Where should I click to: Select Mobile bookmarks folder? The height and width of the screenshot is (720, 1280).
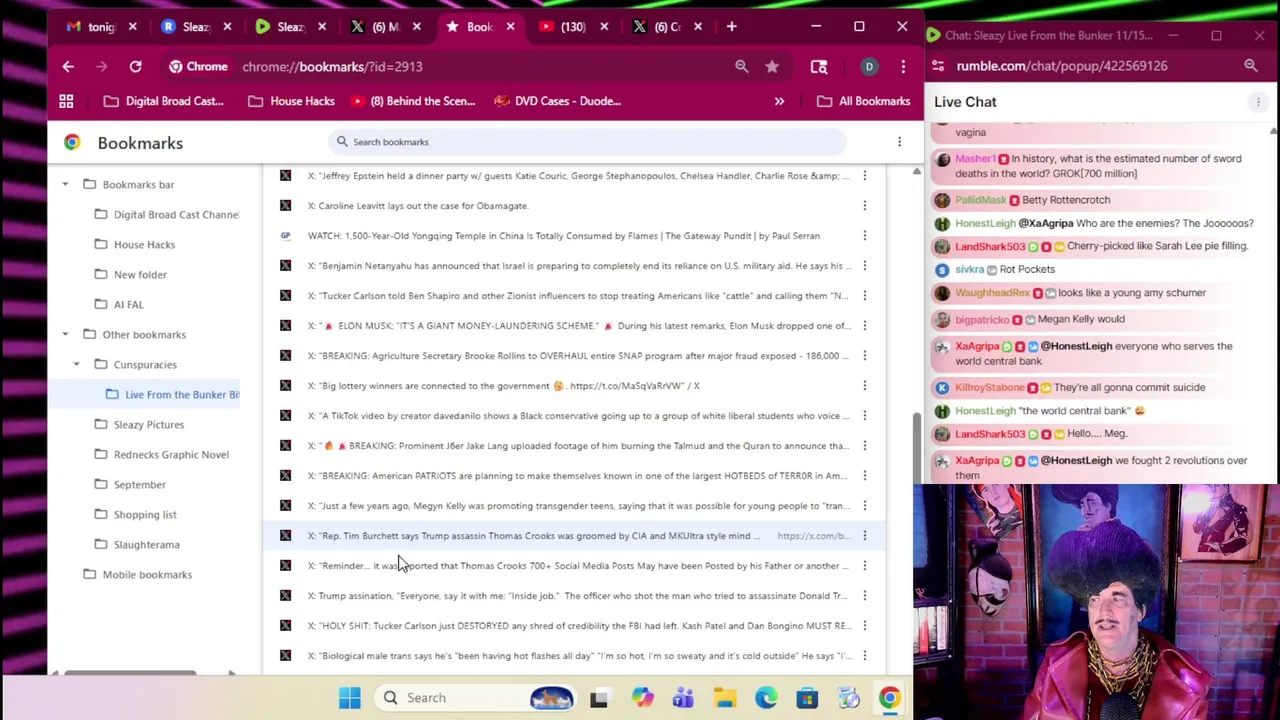pos(137,574)
